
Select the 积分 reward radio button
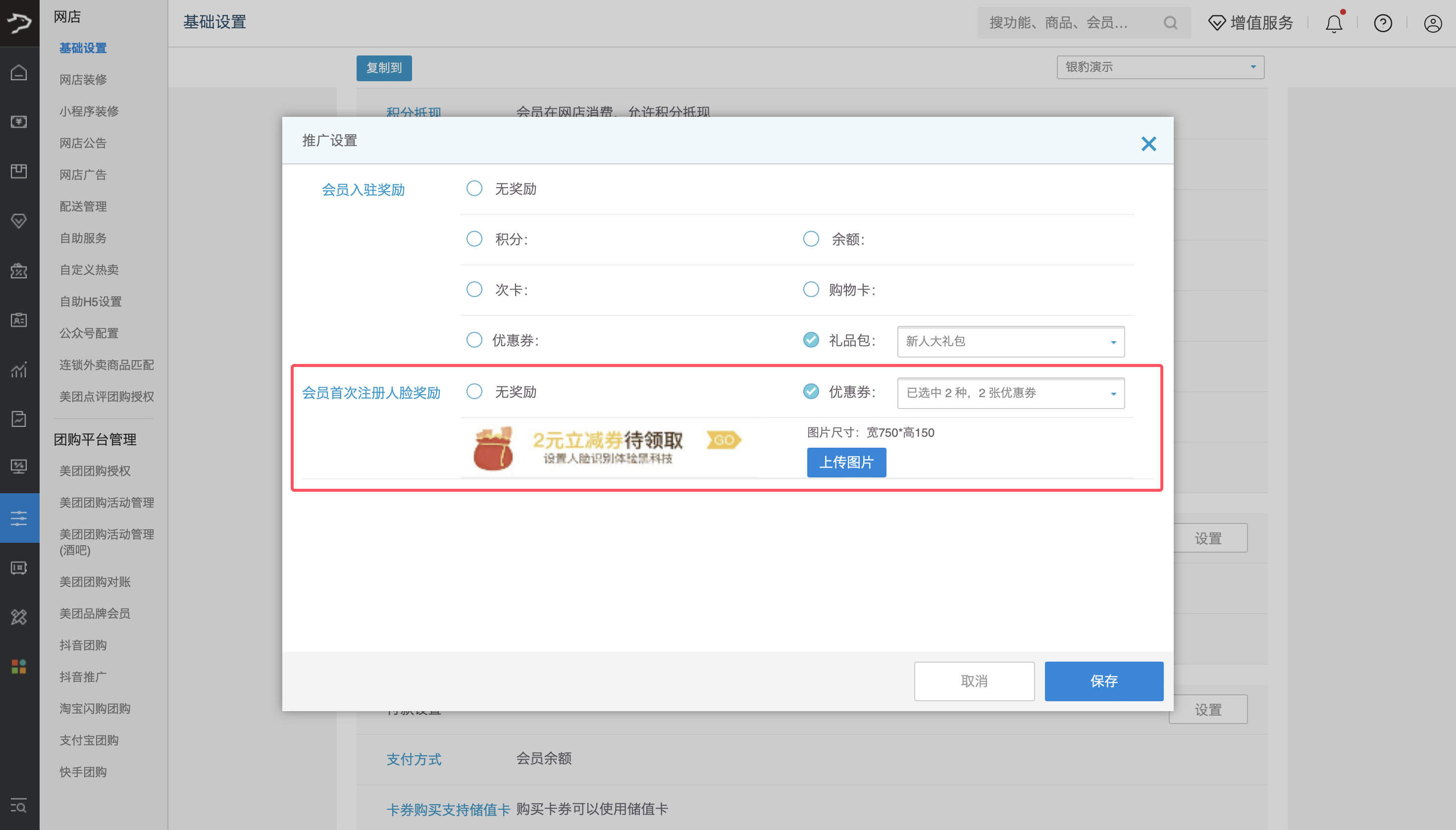(x=474, y=238)
